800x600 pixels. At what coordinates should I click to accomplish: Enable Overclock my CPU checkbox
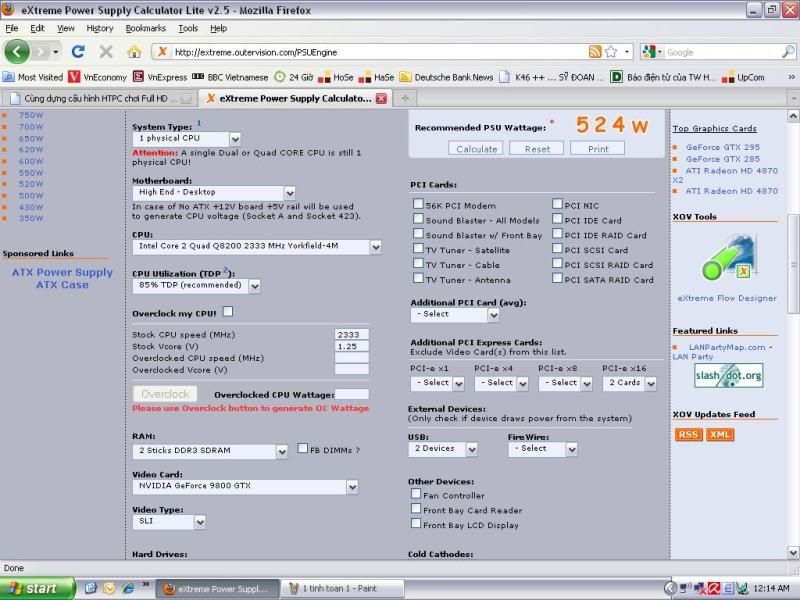[x=228, y=311]
